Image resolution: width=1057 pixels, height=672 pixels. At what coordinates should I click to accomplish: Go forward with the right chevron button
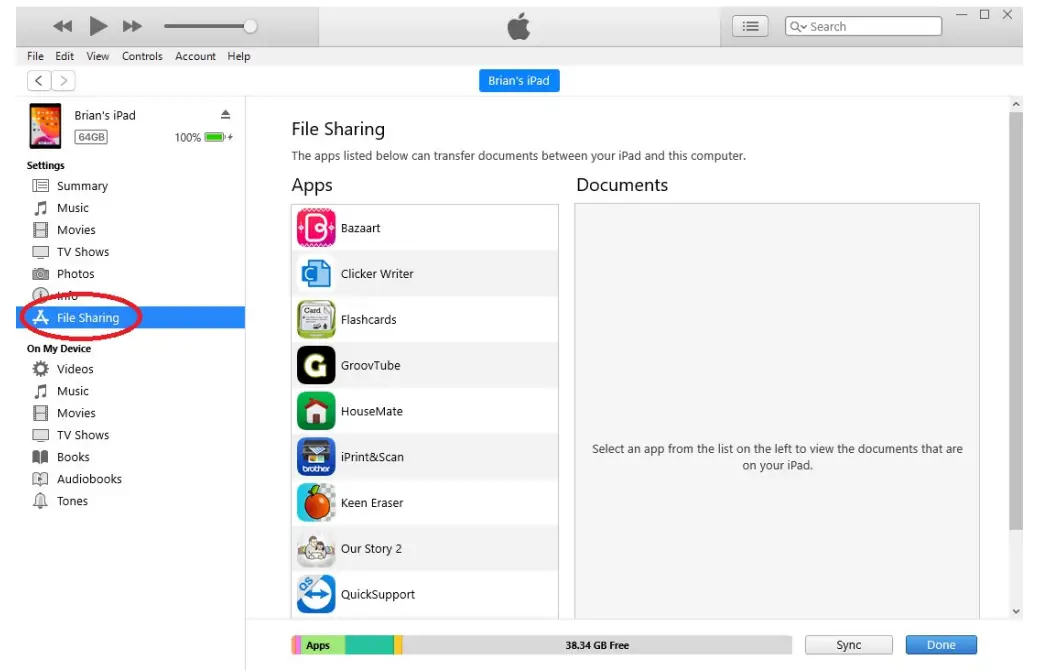pos(63,80)
